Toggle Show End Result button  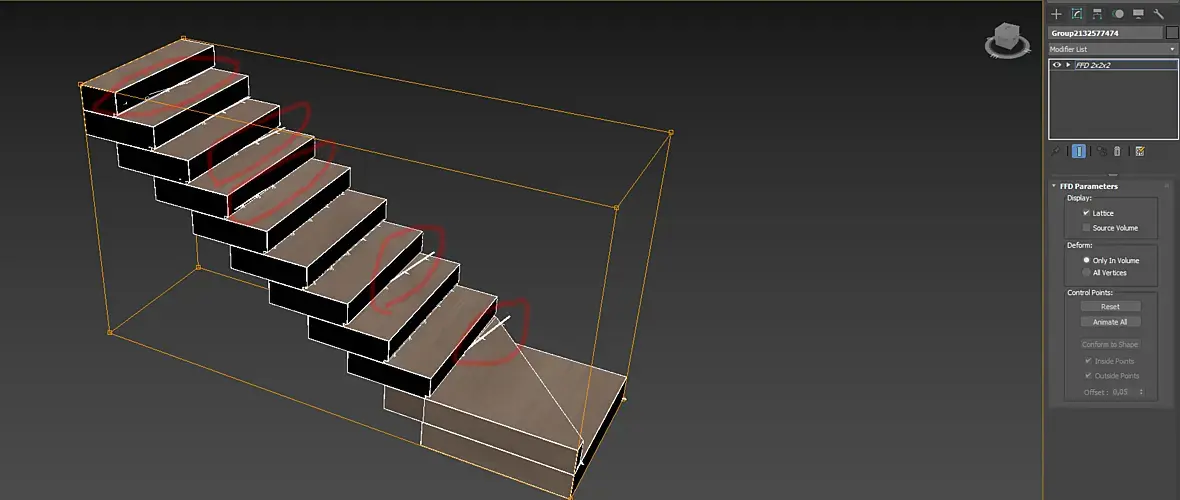click(x=1078, y=151)
